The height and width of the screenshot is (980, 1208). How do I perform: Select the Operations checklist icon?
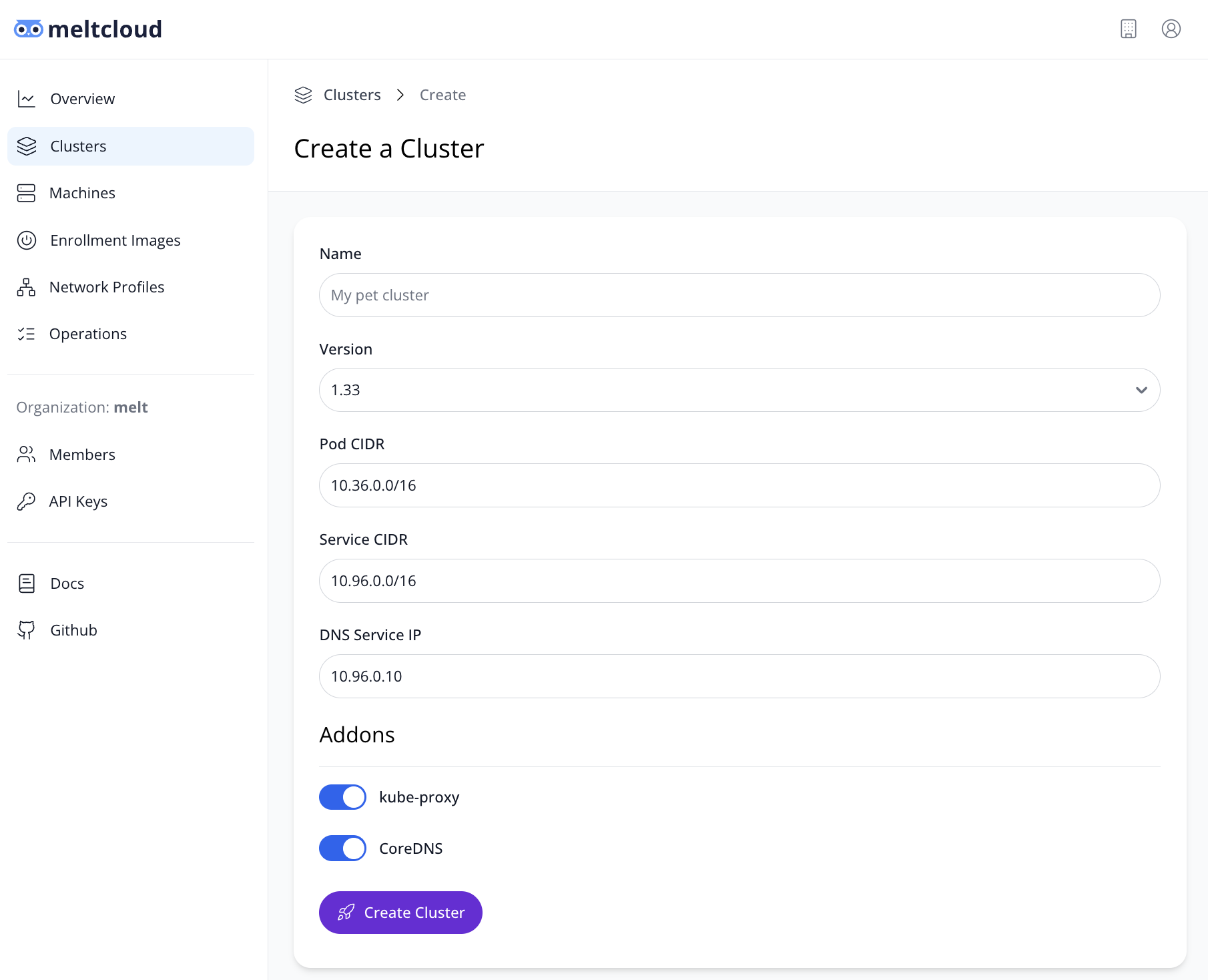27,334
